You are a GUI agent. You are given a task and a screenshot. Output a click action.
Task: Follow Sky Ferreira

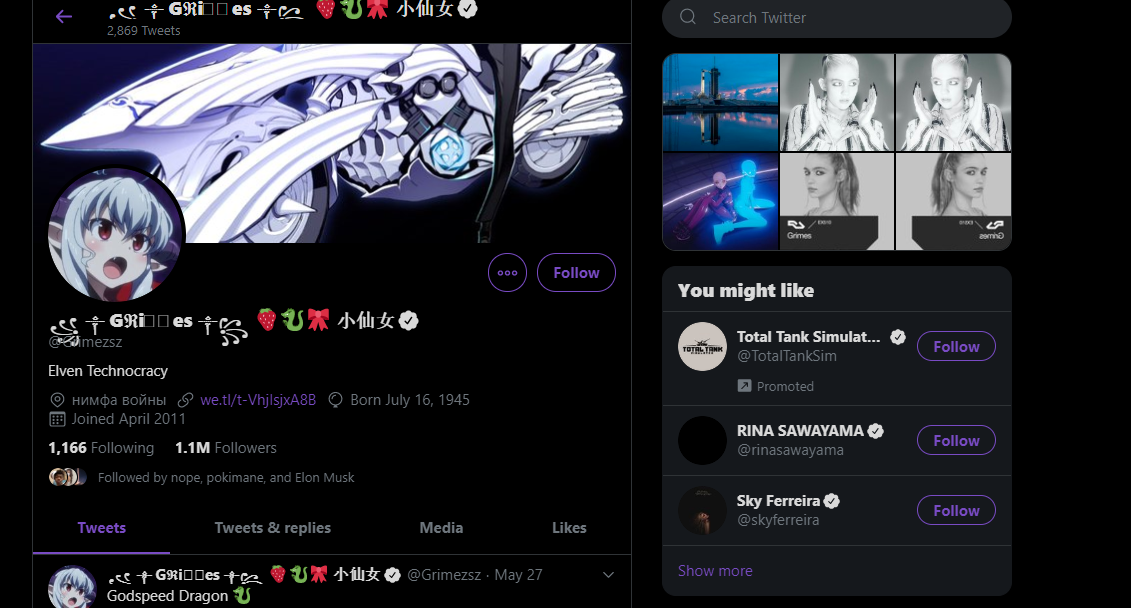956,511
